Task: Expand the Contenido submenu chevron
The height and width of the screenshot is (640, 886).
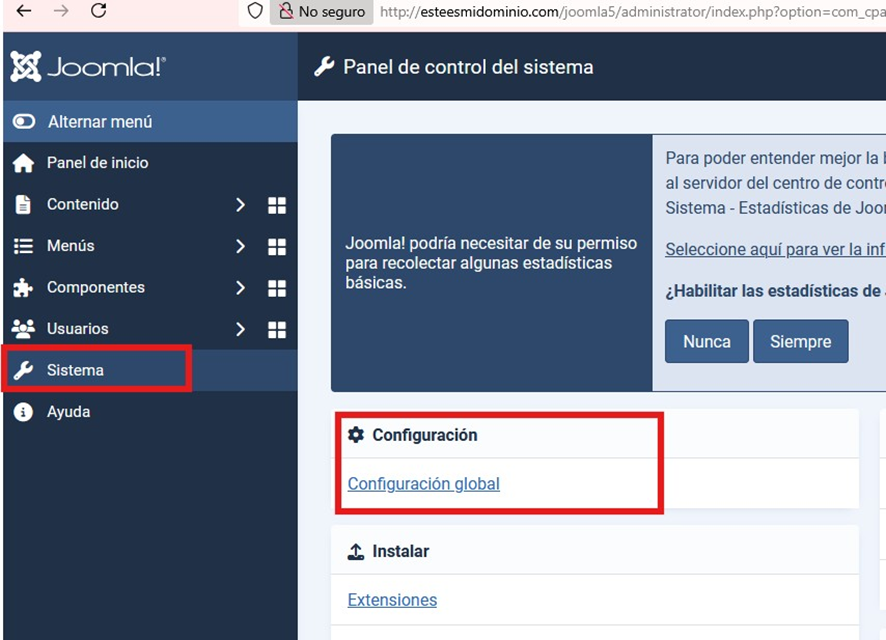Action: (x=240, y=204)
